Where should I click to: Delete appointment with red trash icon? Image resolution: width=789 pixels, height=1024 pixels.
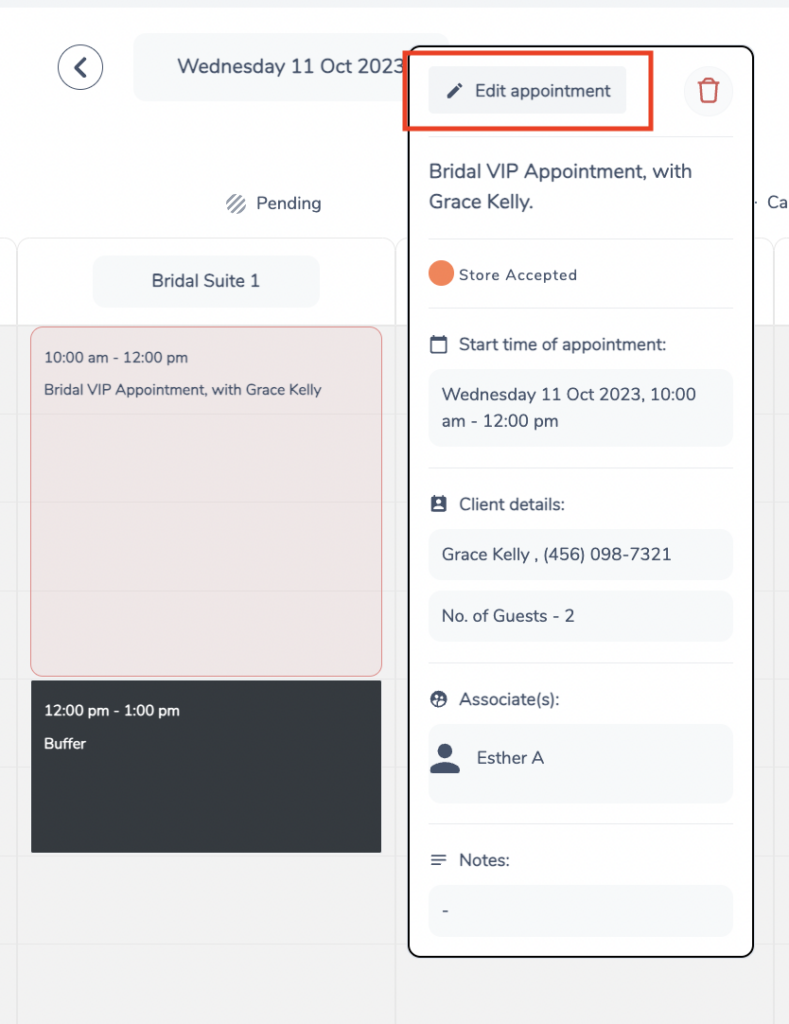pos(708,91)
